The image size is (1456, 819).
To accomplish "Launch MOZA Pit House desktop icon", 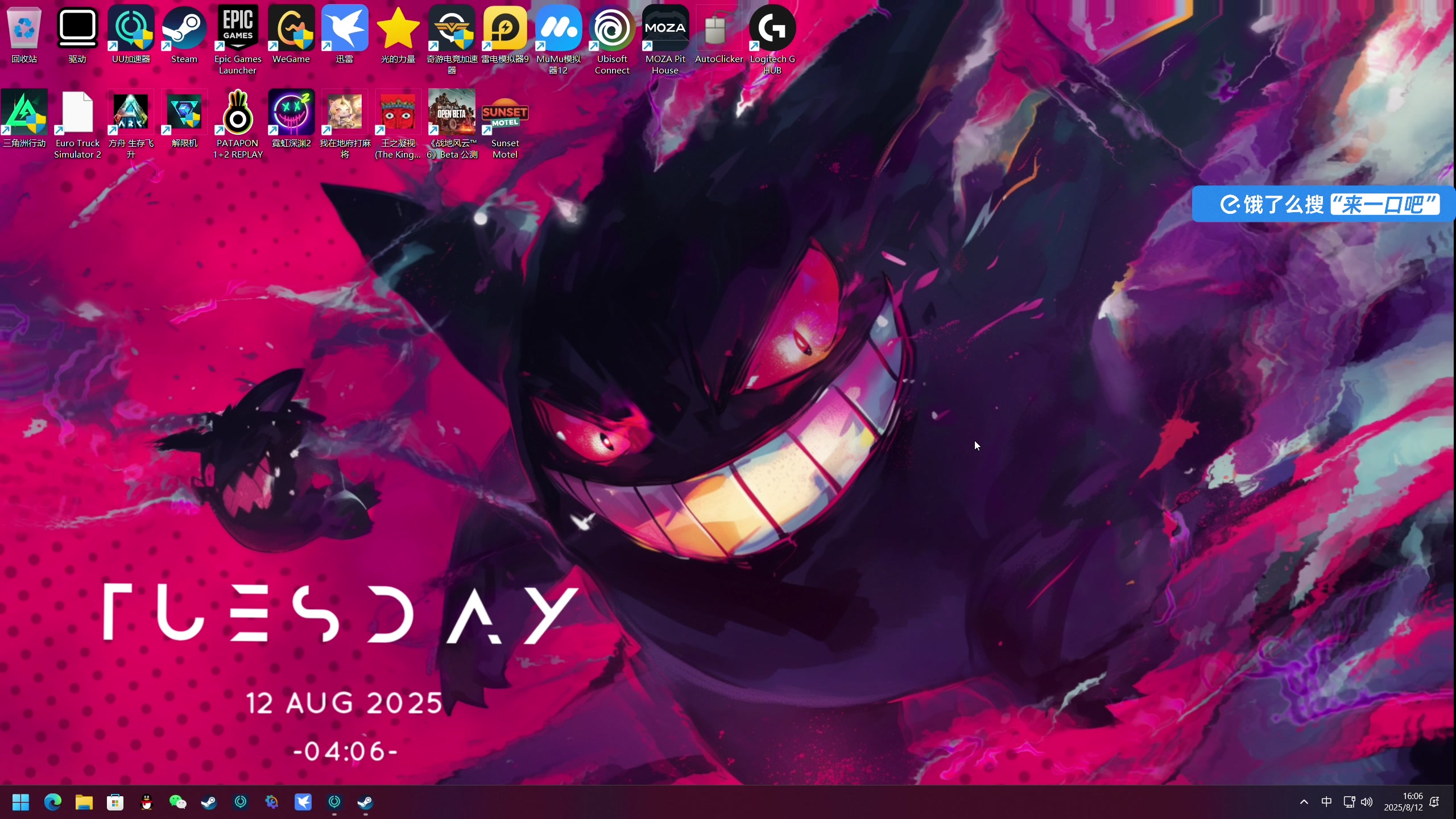I will click(665, 40).
